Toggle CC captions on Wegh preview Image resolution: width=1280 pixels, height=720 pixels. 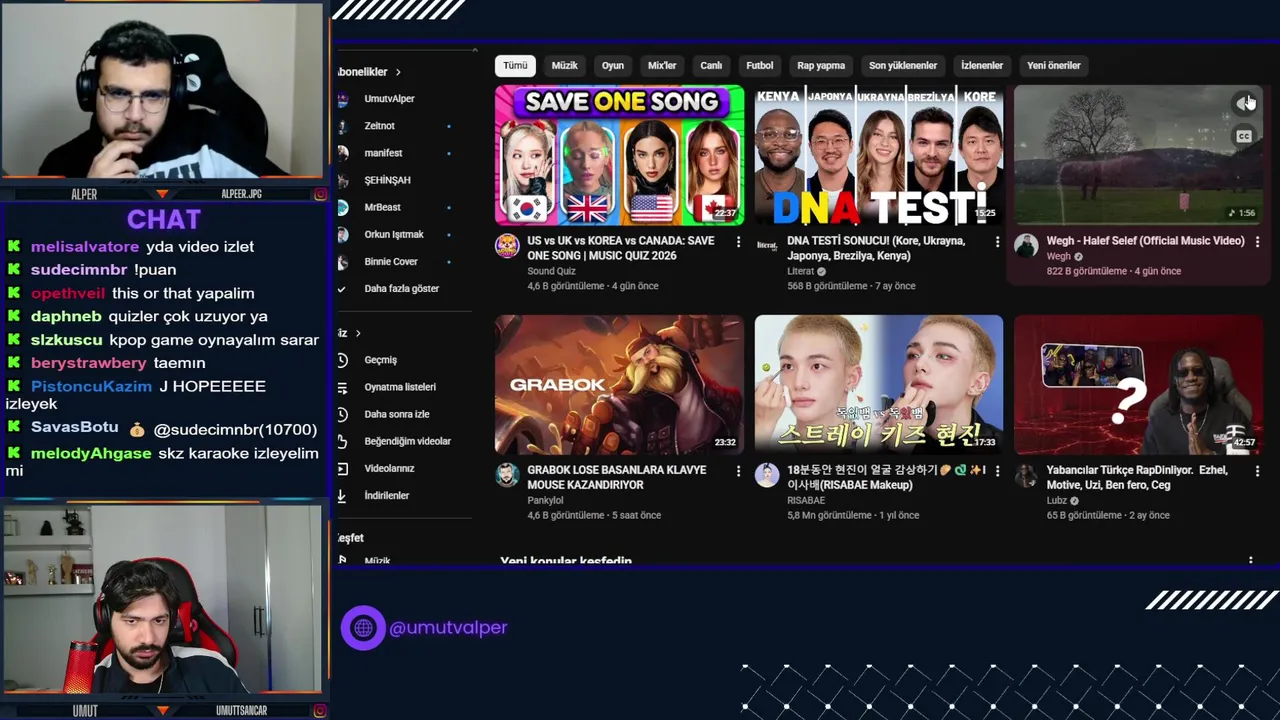tap(1244, 136)
